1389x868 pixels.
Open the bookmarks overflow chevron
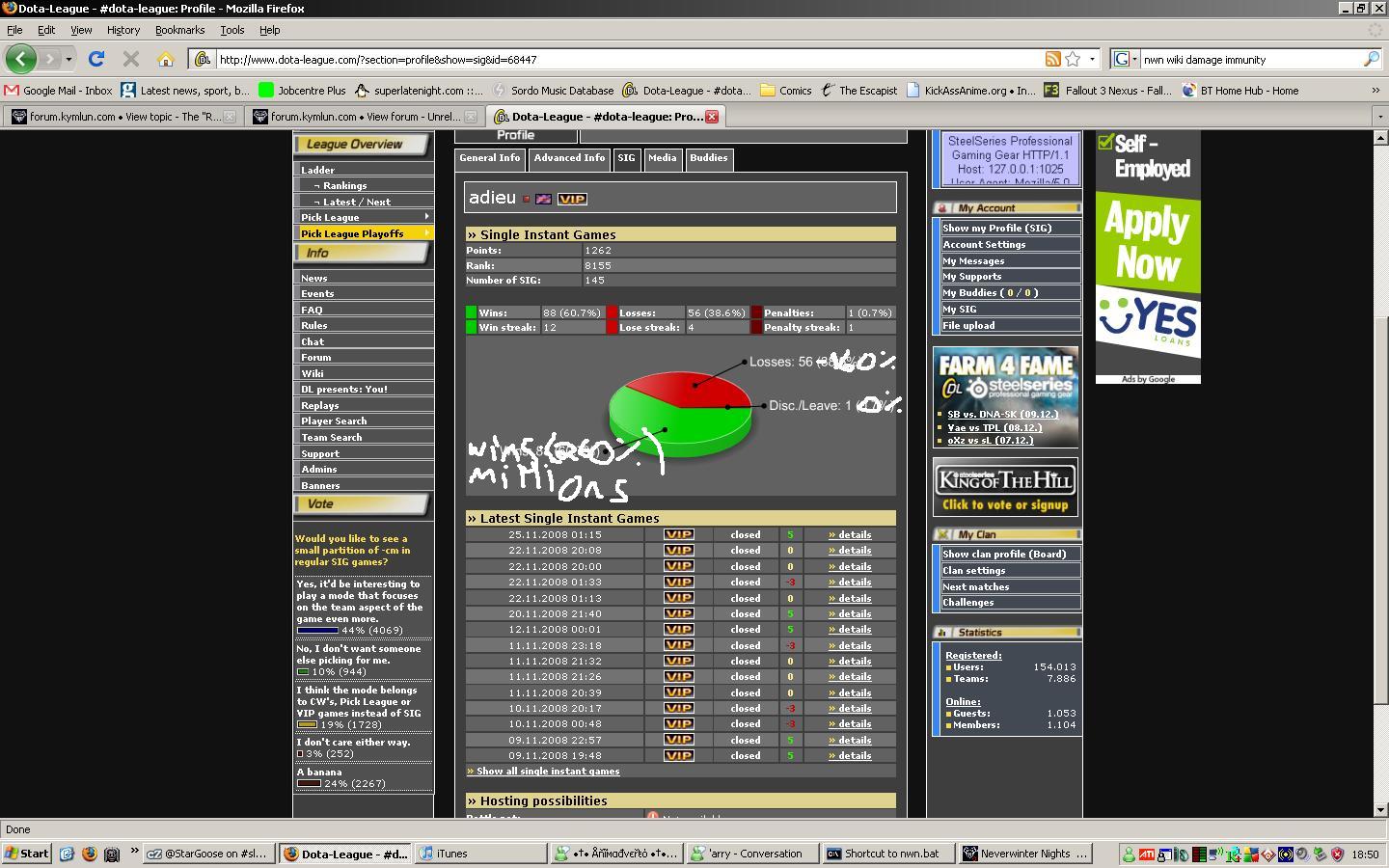(1375, 90)
